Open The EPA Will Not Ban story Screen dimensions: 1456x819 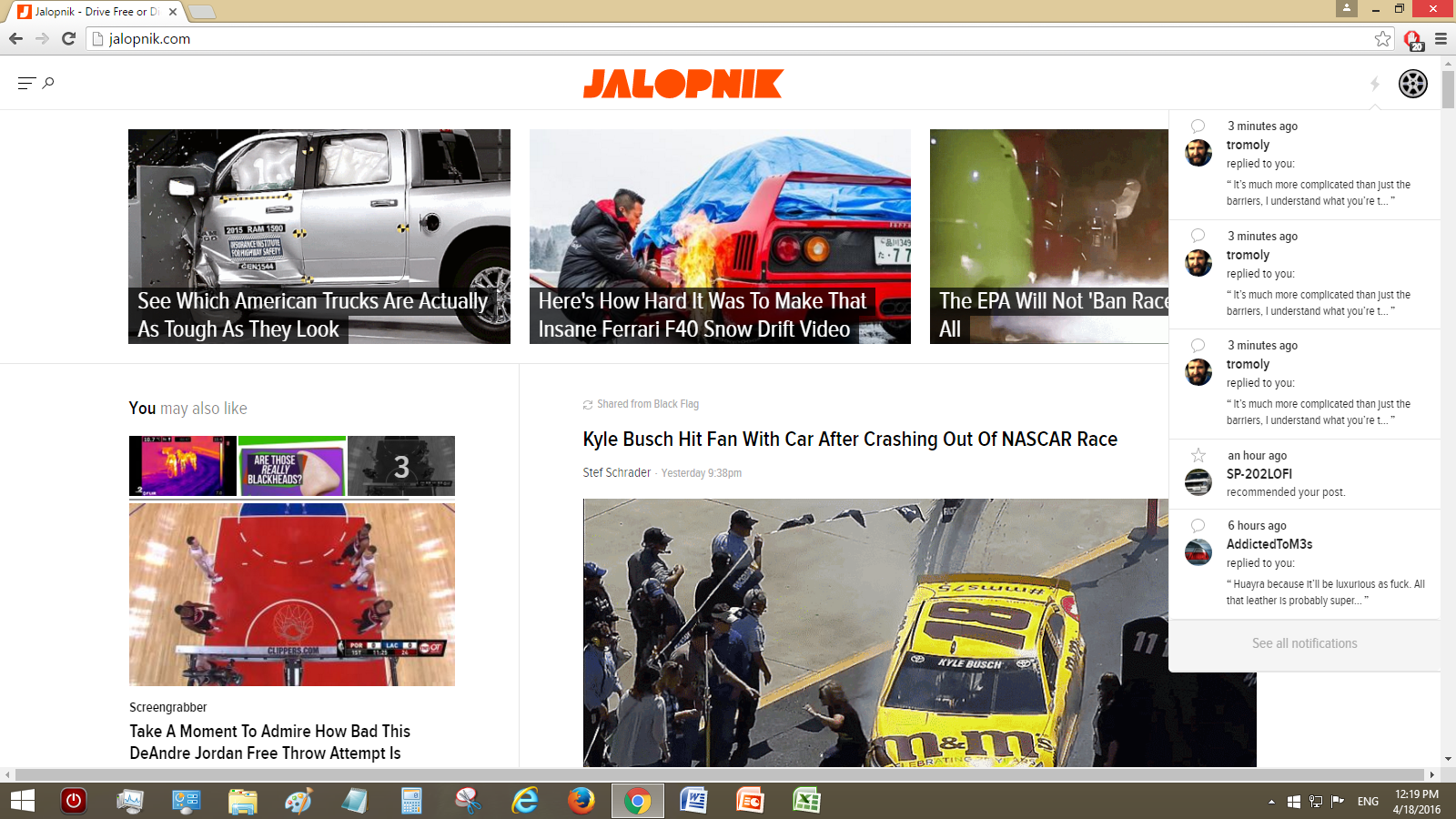click(1049, 237)
